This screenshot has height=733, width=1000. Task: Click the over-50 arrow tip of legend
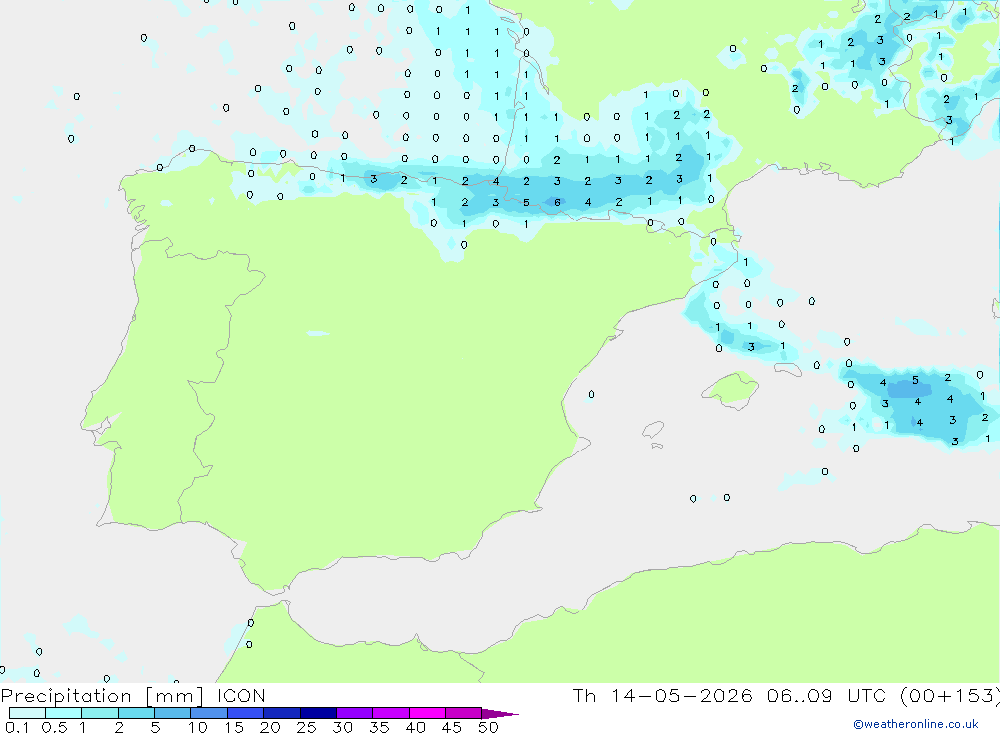499,714
